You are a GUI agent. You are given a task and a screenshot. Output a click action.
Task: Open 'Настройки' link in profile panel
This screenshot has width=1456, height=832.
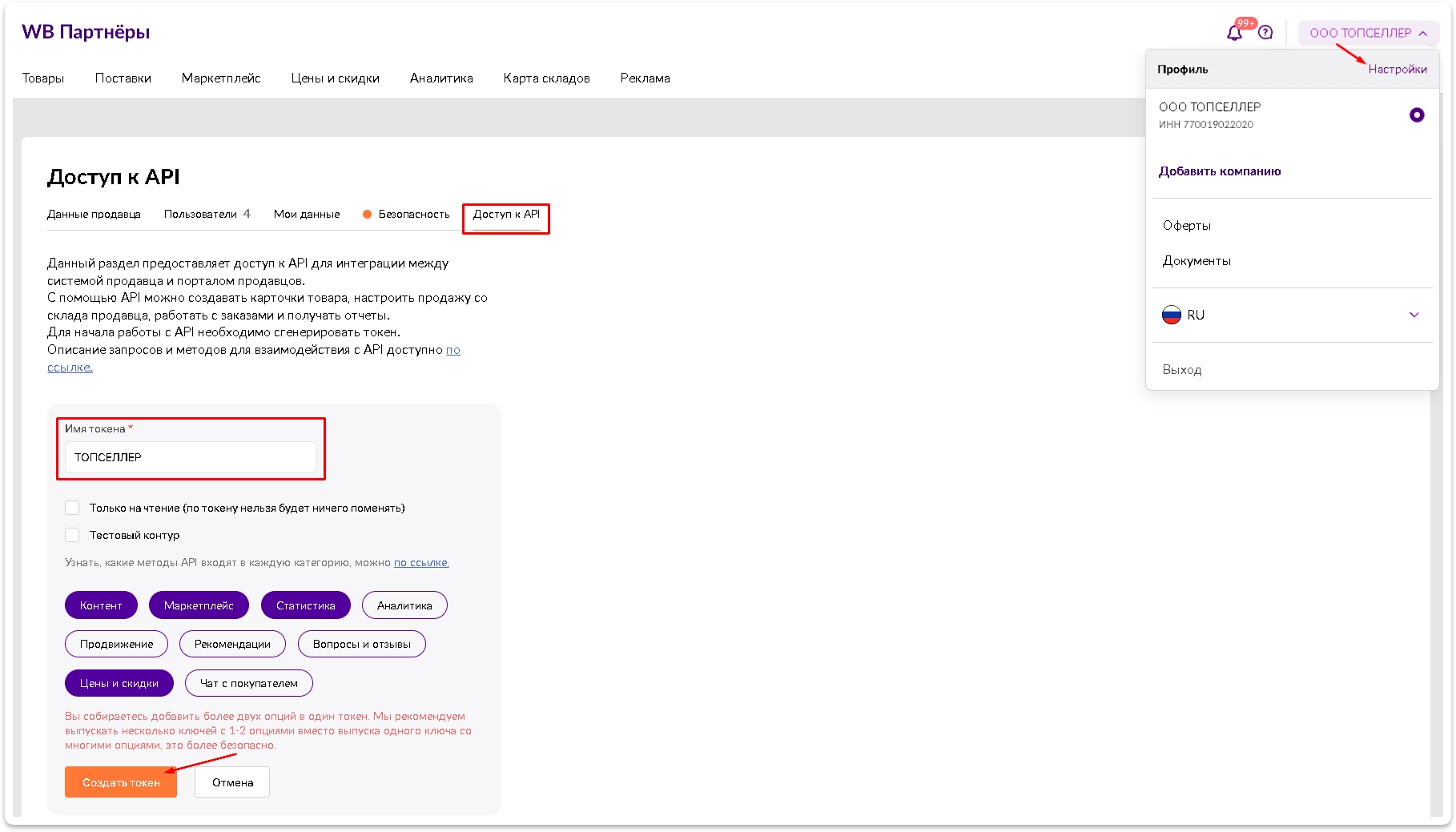(x=1397, y=70)
